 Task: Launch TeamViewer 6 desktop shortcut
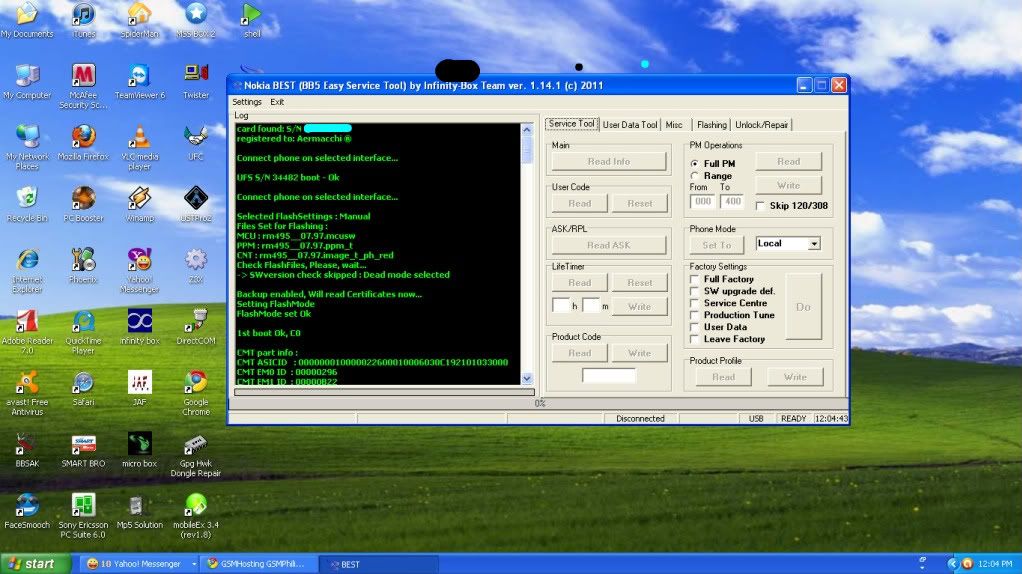pos(140,77)
